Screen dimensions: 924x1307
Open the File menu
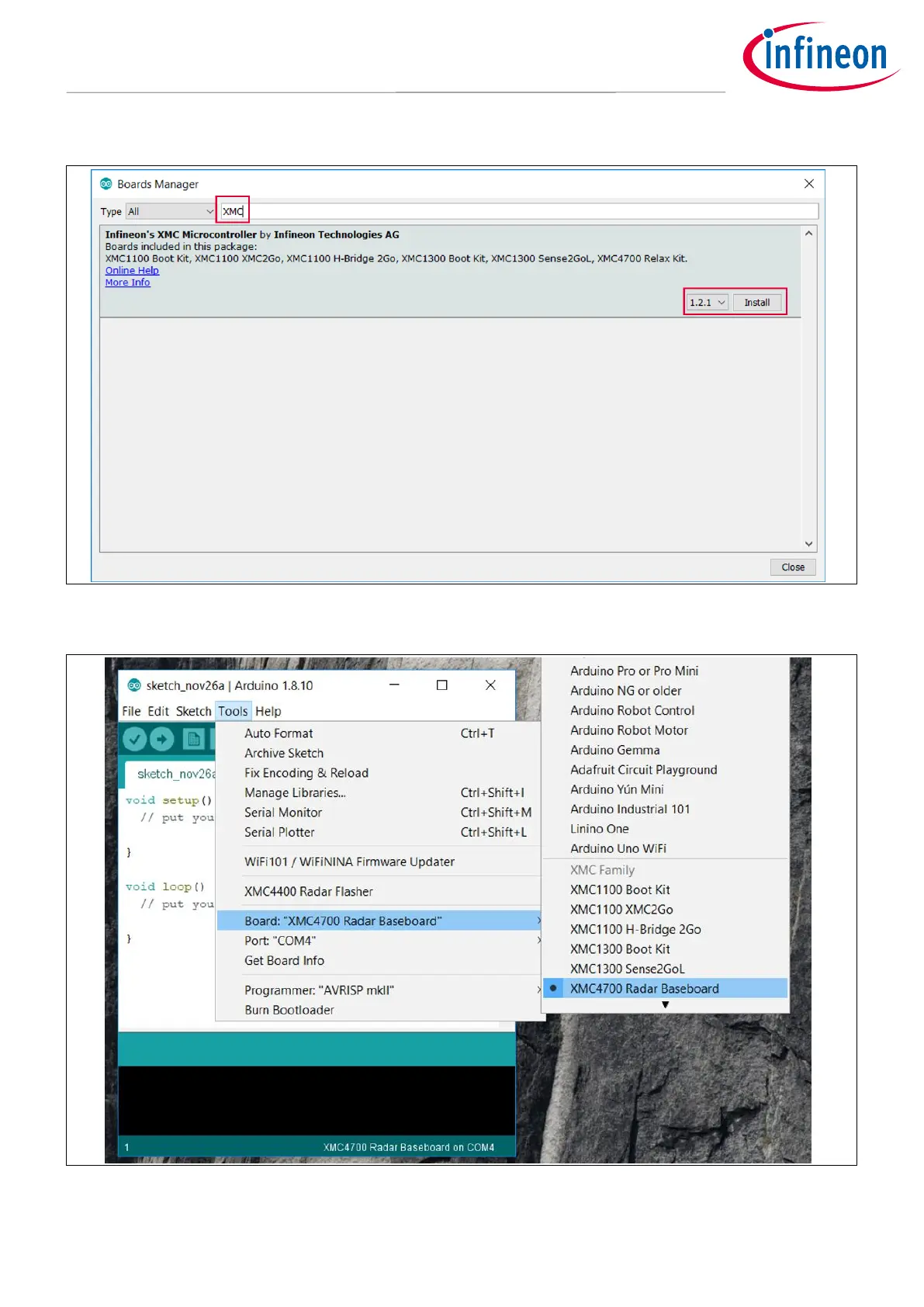[x=131, y=711]
